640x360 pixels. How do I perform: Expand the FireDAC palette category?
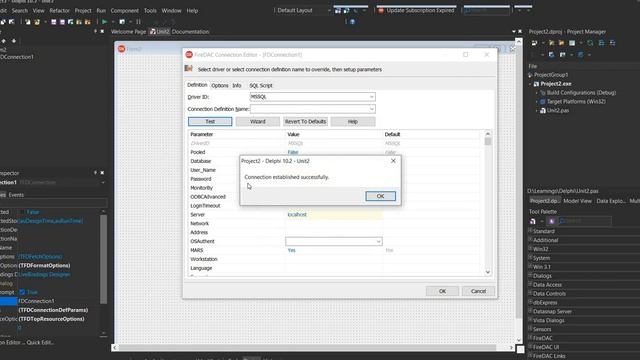click(x=530, y=338)
